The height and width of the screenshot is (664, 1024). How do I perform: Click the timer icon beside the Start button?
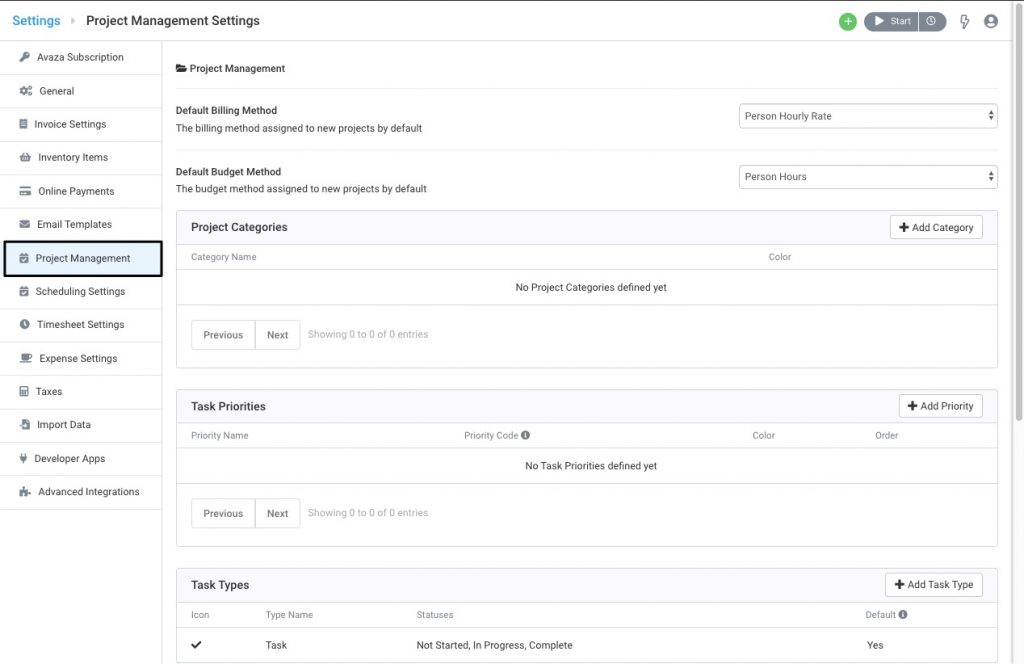[932, 21]
